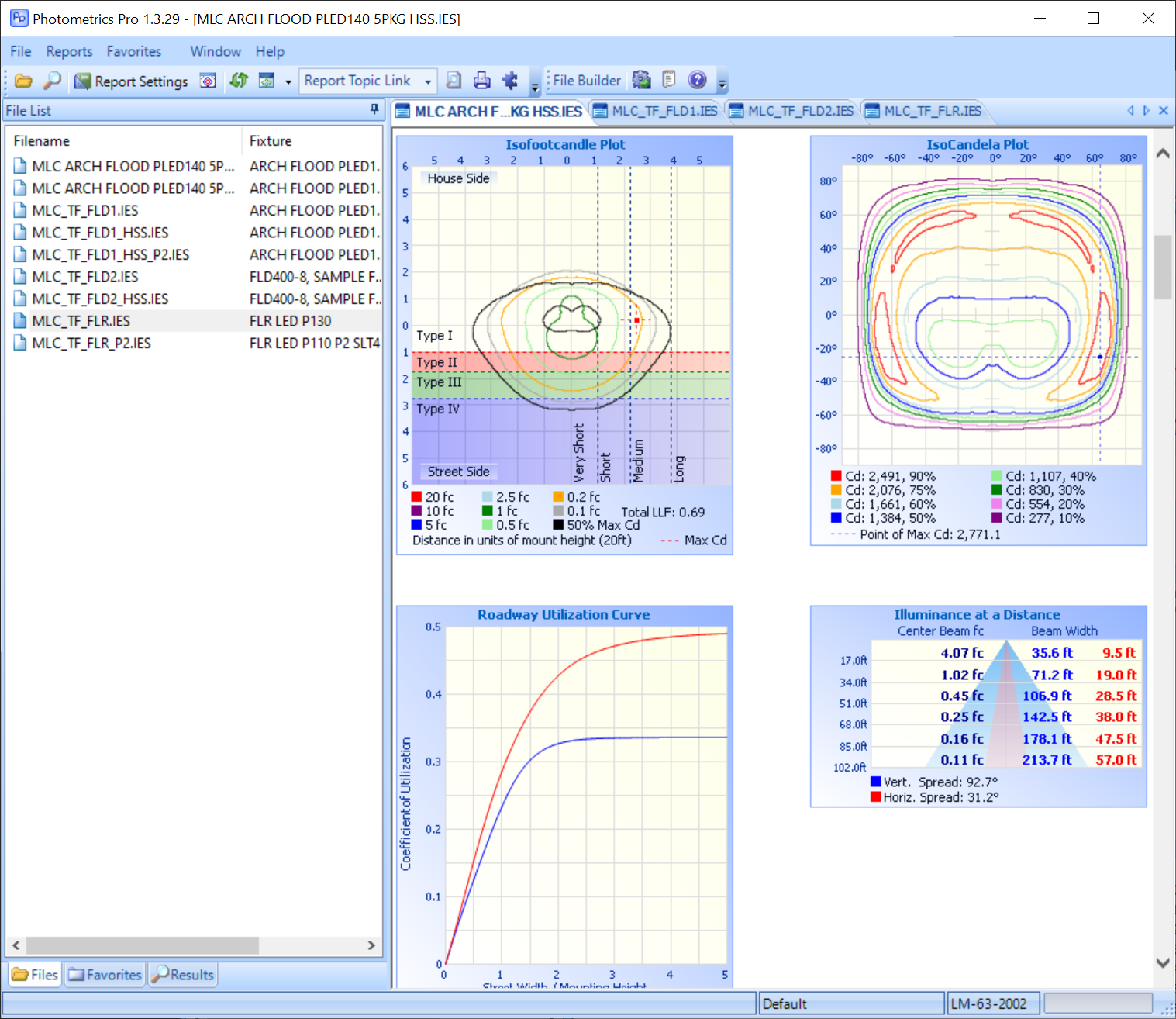
Task: Click the blue puzzle piece plugin icon
Action: tap(510, 81)
